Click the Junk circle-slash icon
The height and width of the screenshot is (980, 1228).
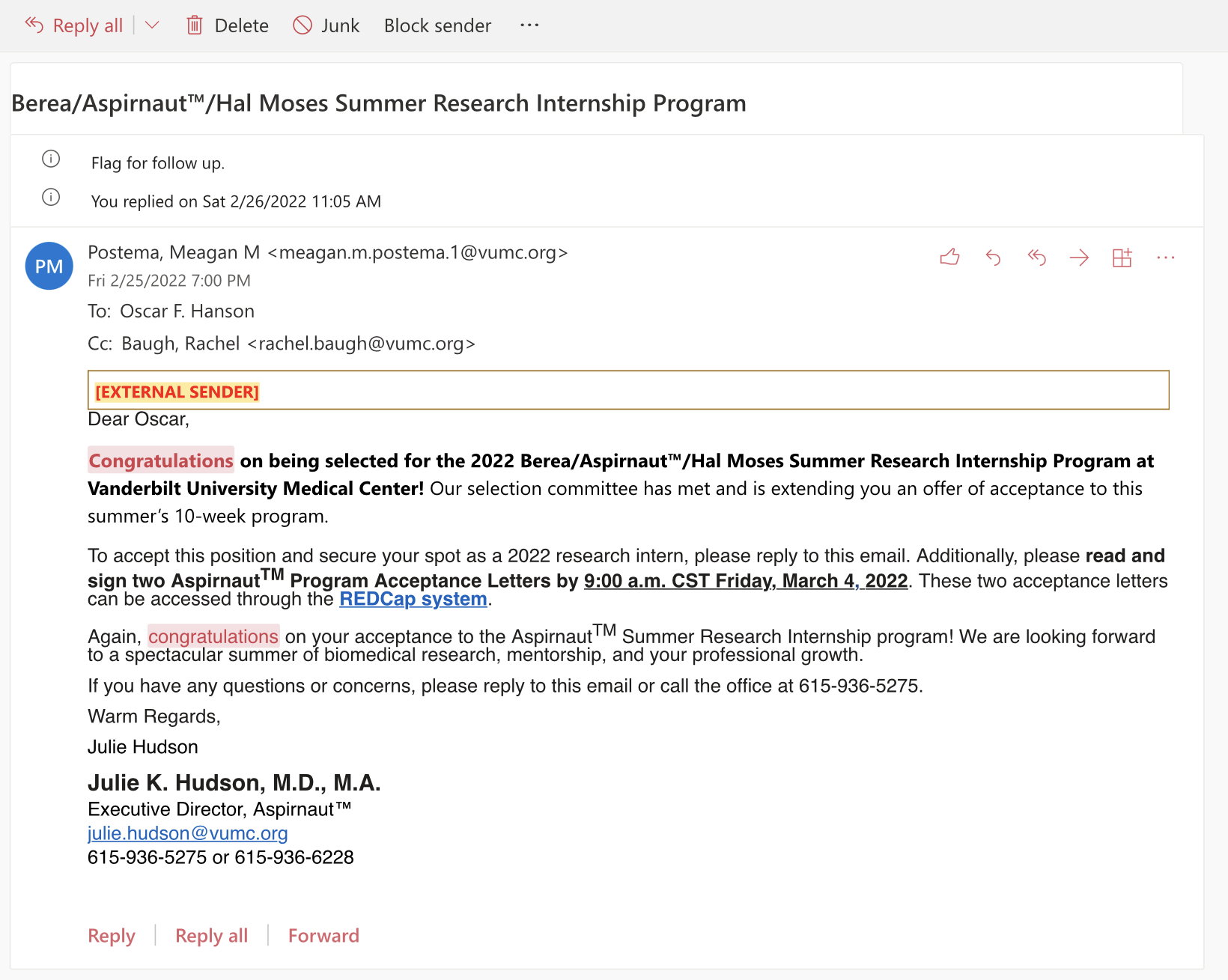click(x=303, y=25)
